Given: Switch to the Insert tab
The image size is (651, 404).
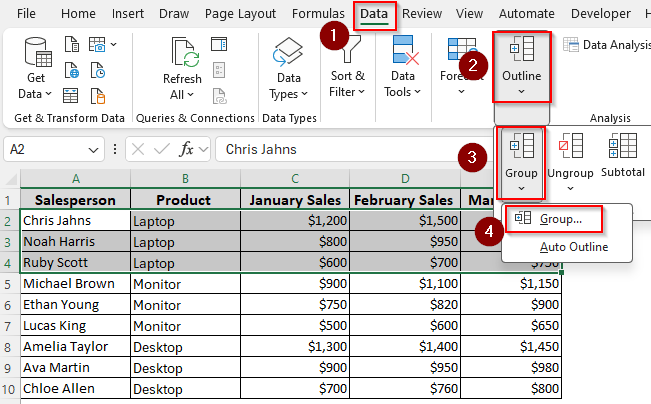Looking at the screenshot, I should pyautogui.click(x=127, y=14).
